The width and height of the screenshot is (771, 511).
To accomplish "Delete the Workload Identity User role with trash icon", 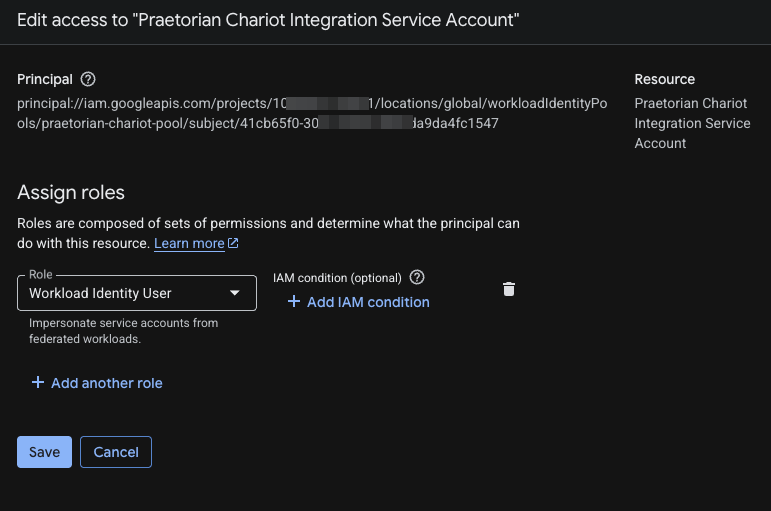I will pos(509,289).
